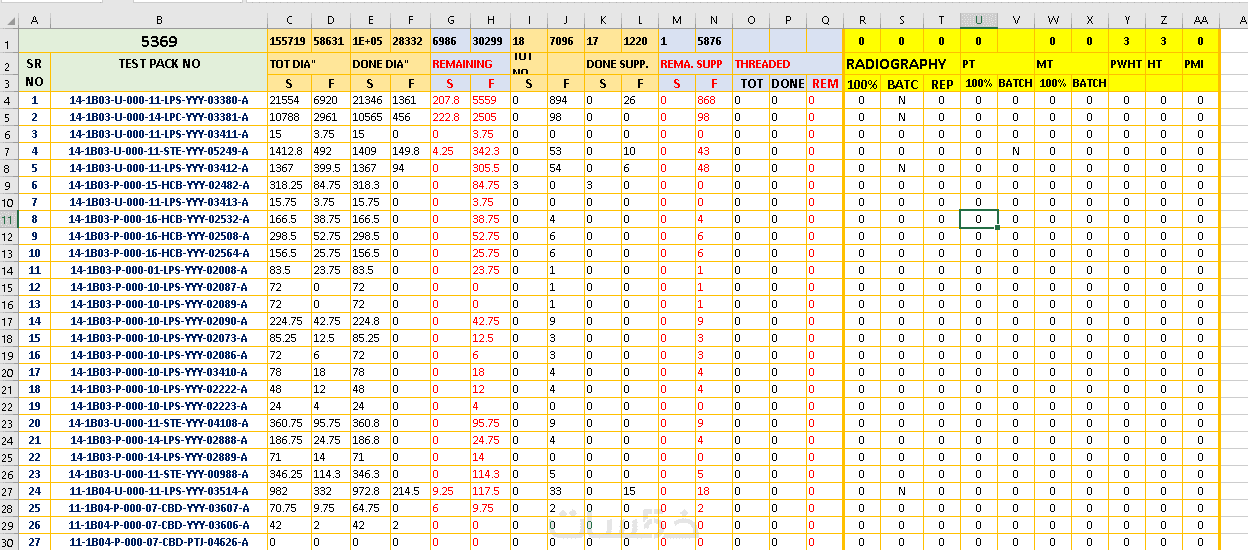Click the RADIOGRAPHY header cell
1248x550 pixels.
coord(902,64)
